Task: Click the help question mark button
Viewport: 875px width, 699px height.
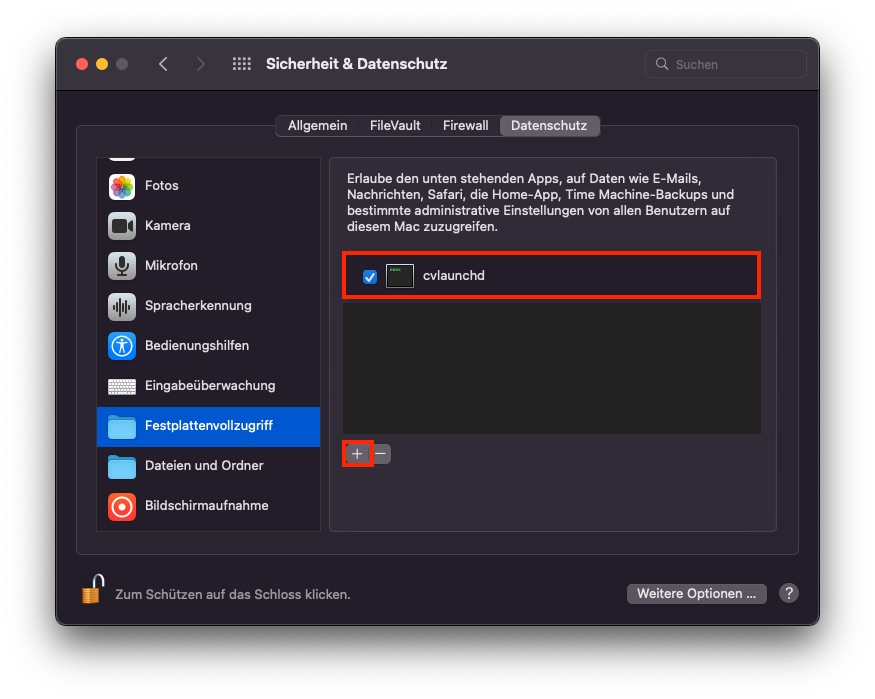Action: point(788,593)
